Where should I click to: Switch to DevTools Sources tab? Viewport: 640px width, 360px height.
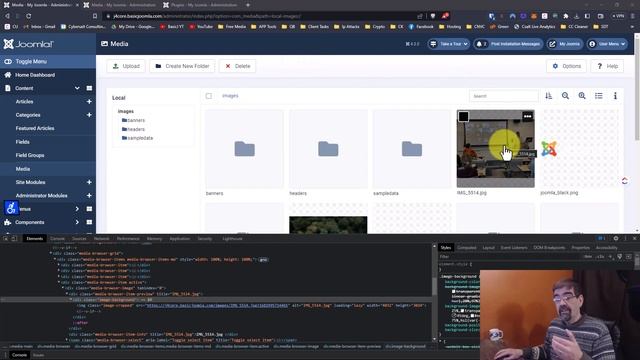point(79,239)
